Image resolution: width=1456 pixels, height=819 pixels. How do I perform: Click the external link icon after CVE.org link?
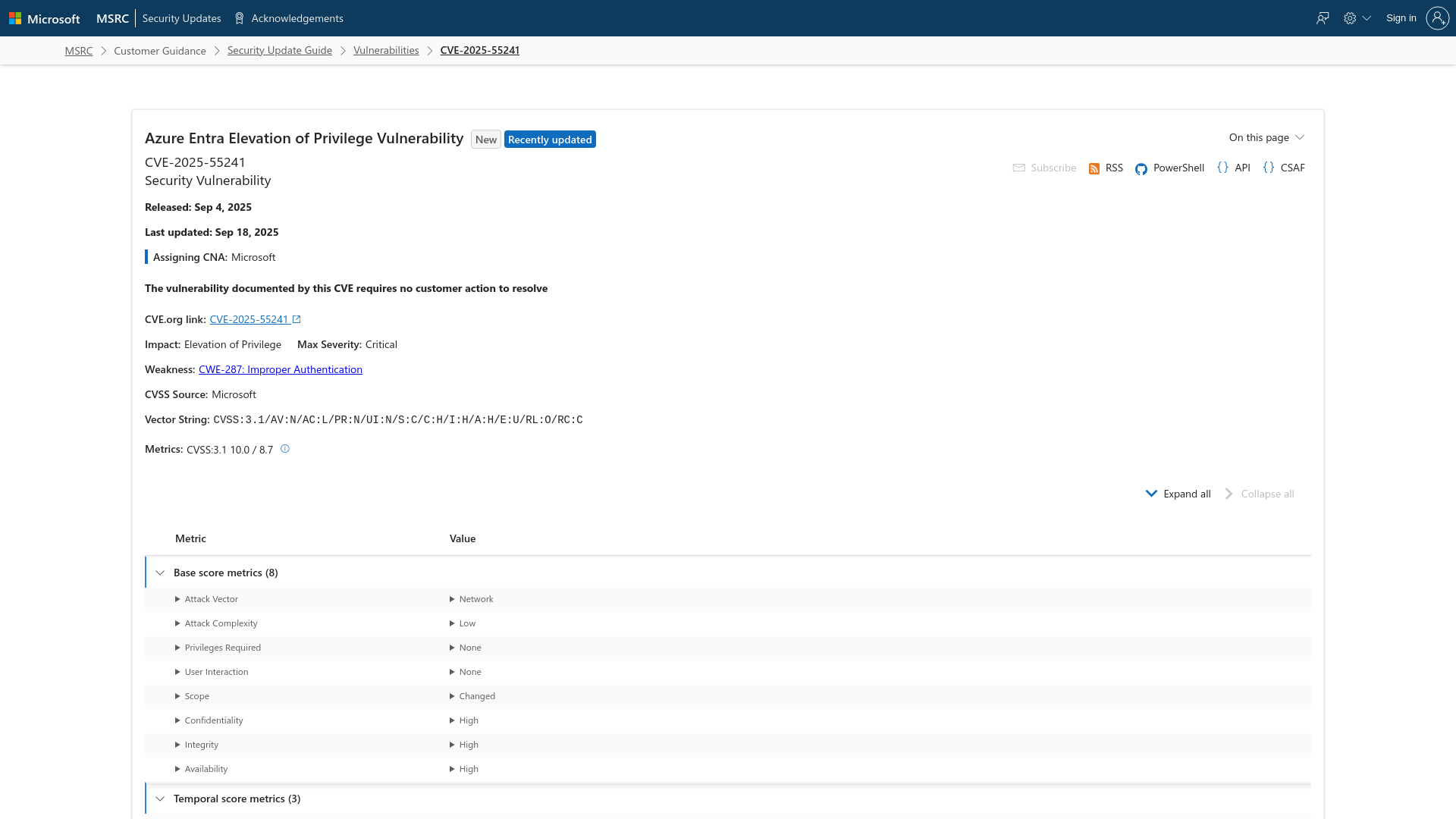point(297,319)
